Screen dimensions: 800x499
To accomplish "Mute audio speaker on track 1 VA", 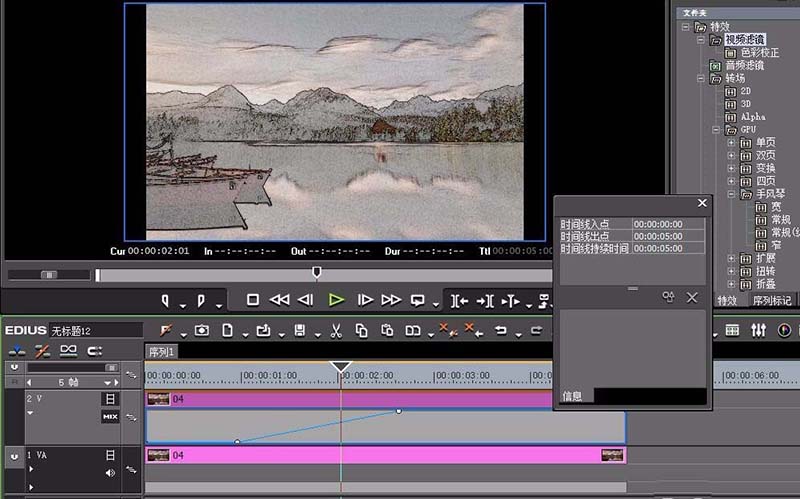I will pos(110,473).
